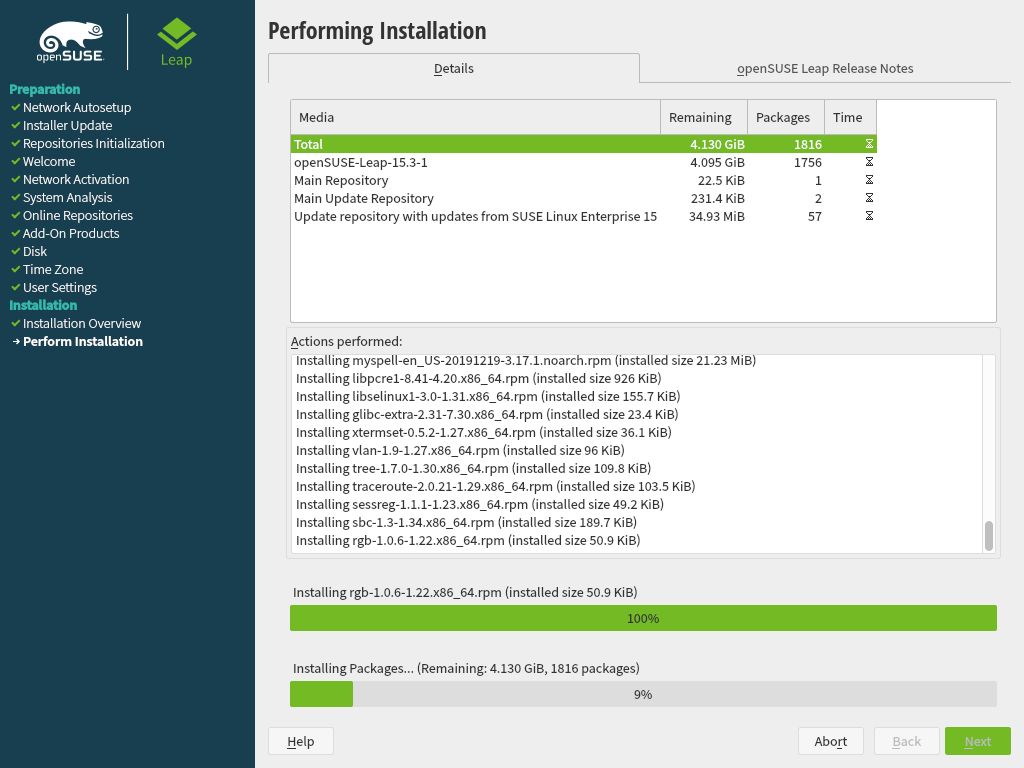The image size is (1024, 768).
Task: Click the 9% overall installation progress bar
Action: coord(643,694)
